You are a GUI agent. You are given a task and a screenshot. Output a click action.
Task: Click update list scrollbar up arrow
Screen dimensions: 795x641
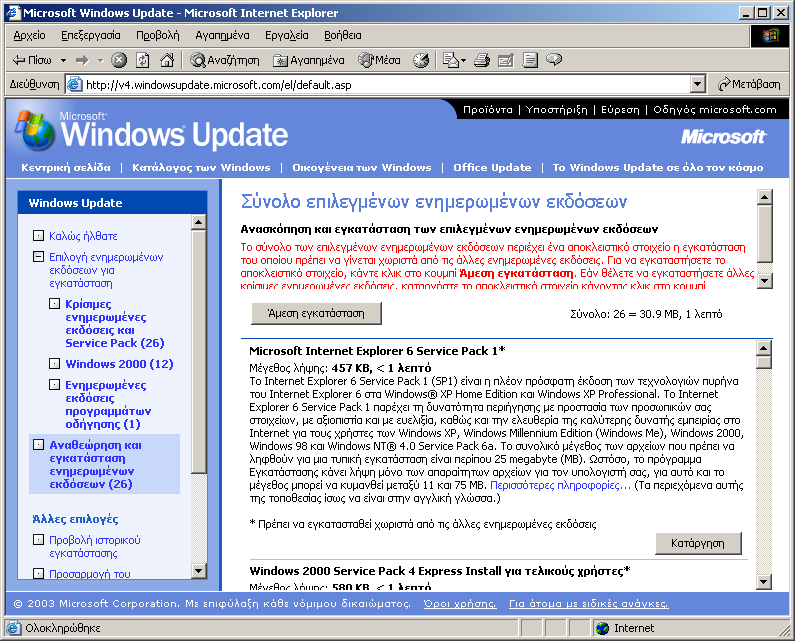(x=764, y=348)
